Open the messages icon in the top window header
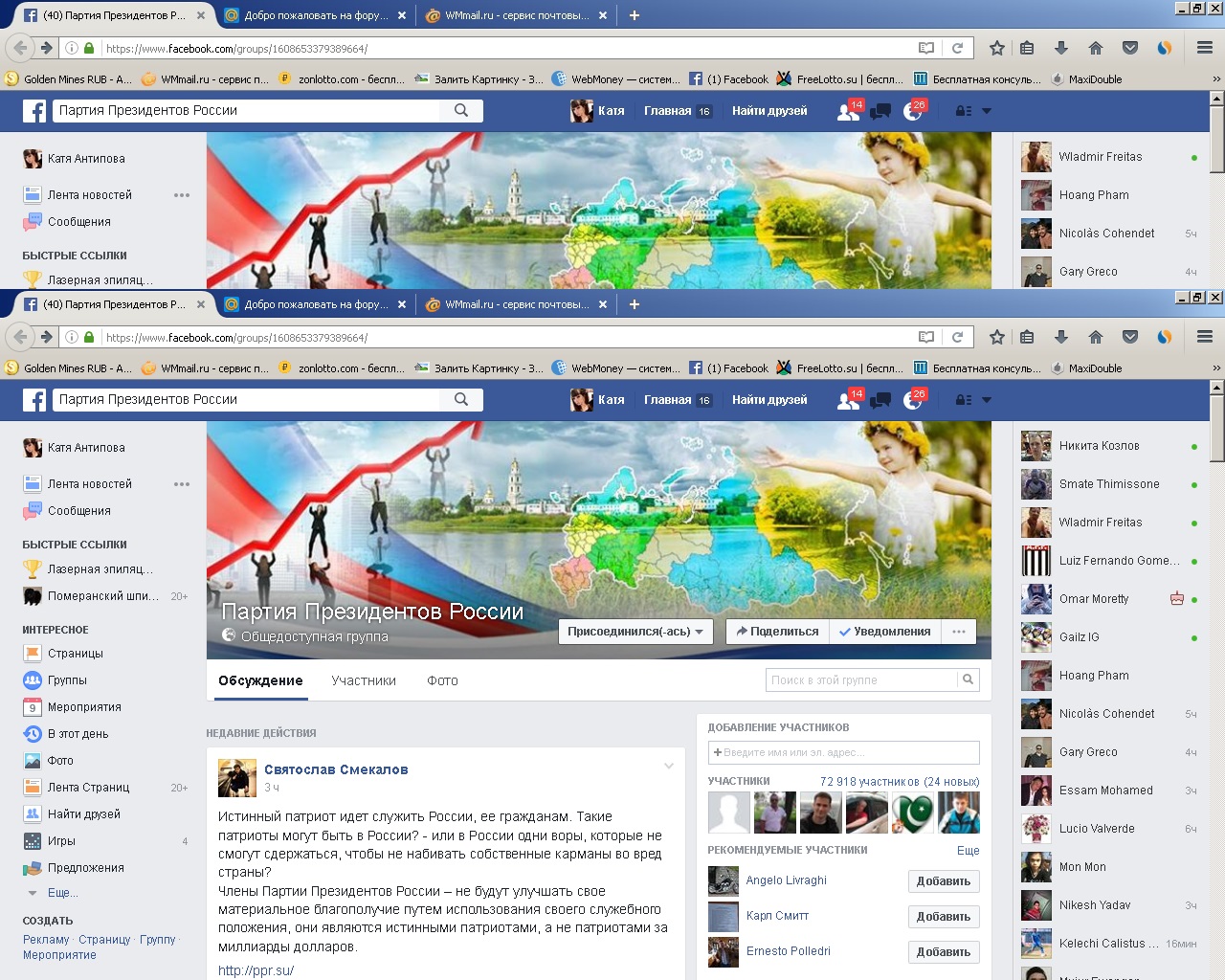Screen dimensions: 1225x980 click(880, 112)
